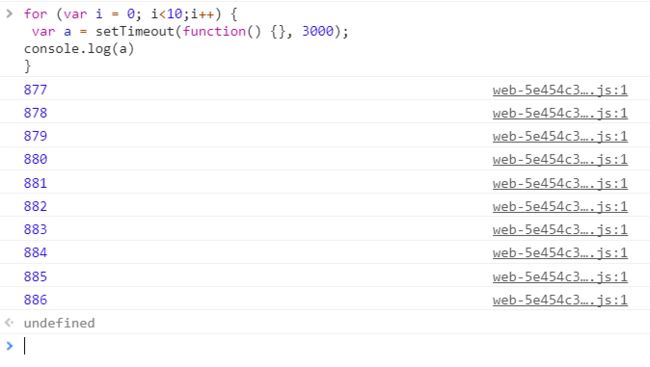Open source link beside logged value 879

(560, 136)
